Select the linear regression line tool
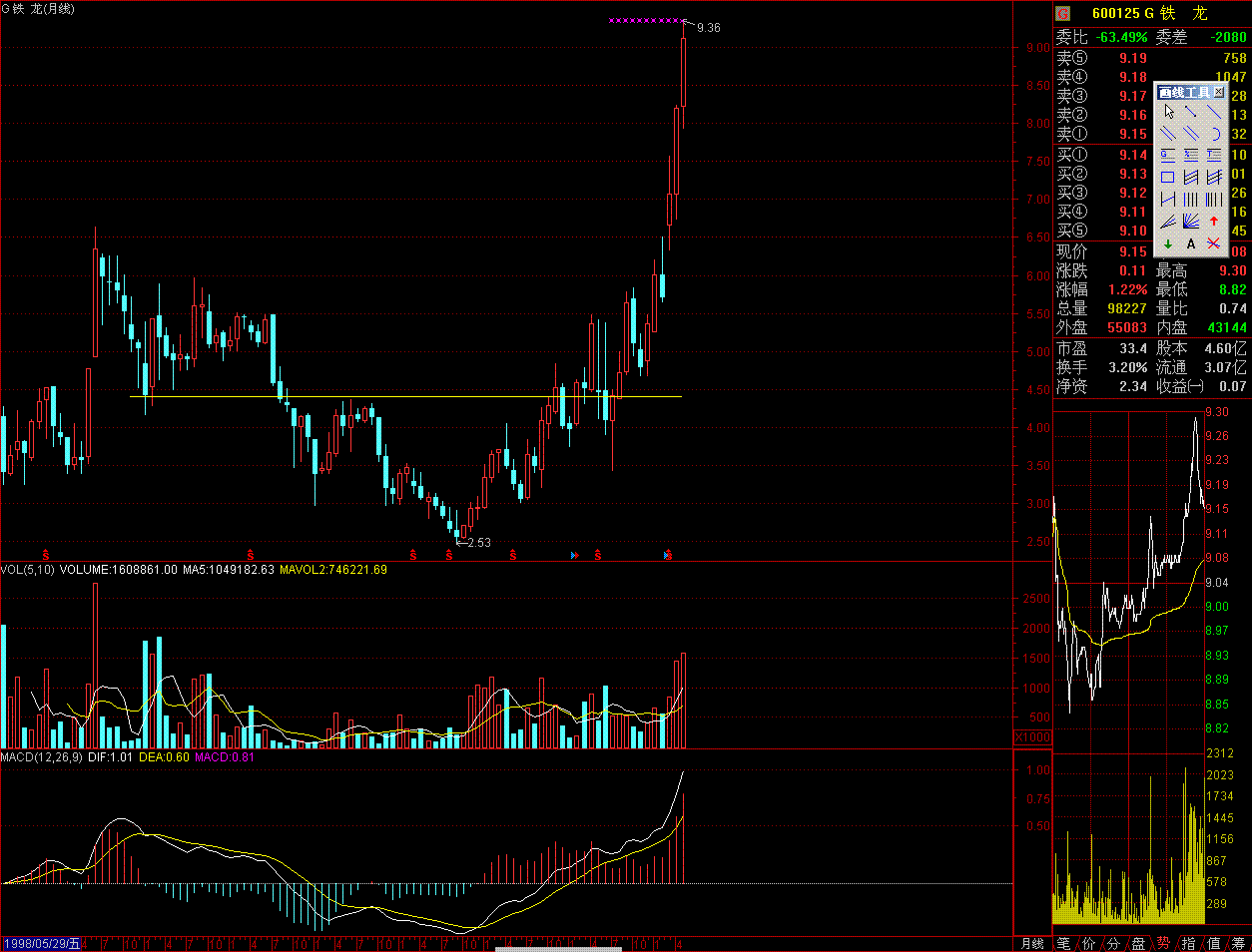This screenshot has width=1252, height=952. (1168, 200)
